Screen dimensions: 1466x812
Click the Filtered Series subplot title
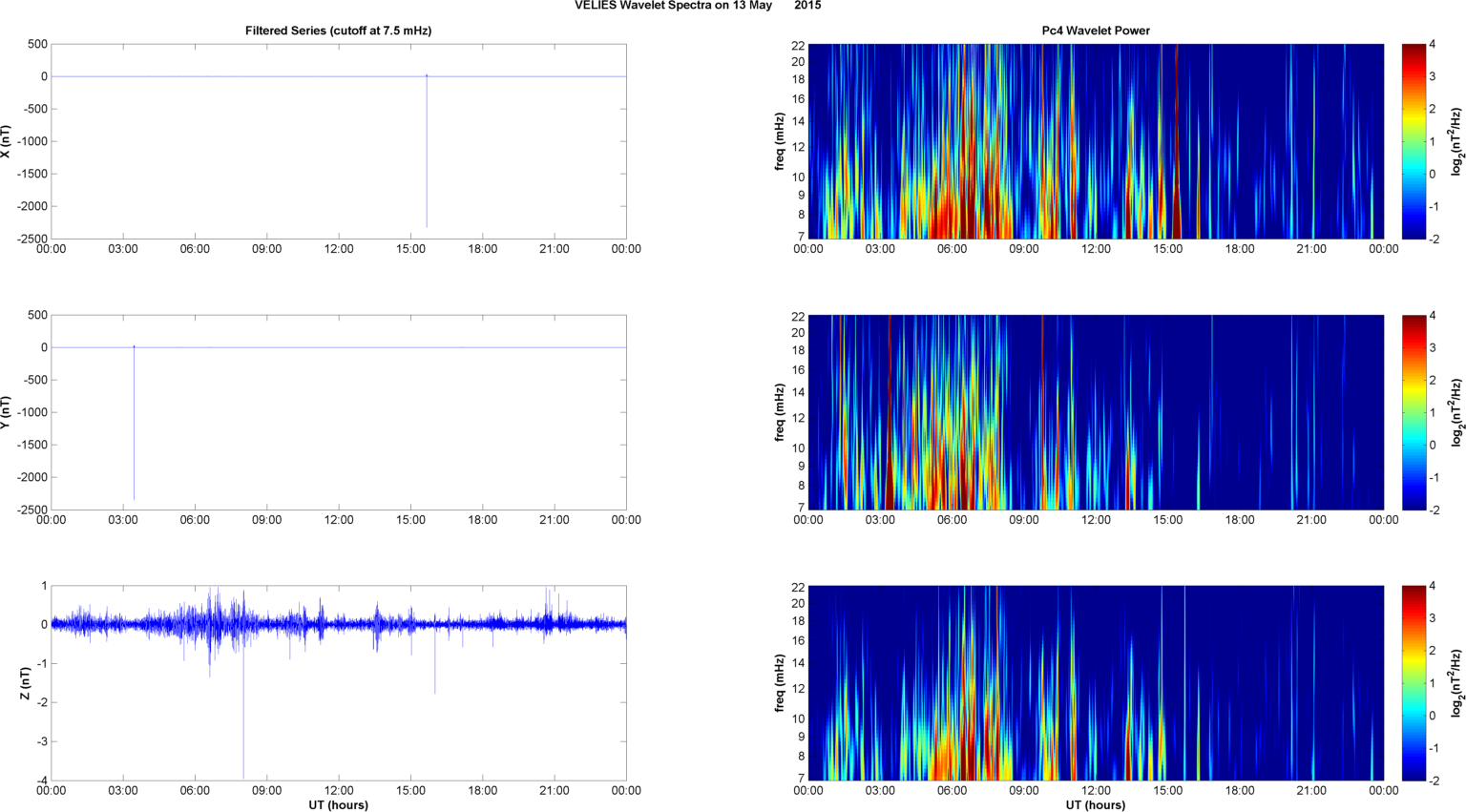pyautogui.click(x=338, y=31)
